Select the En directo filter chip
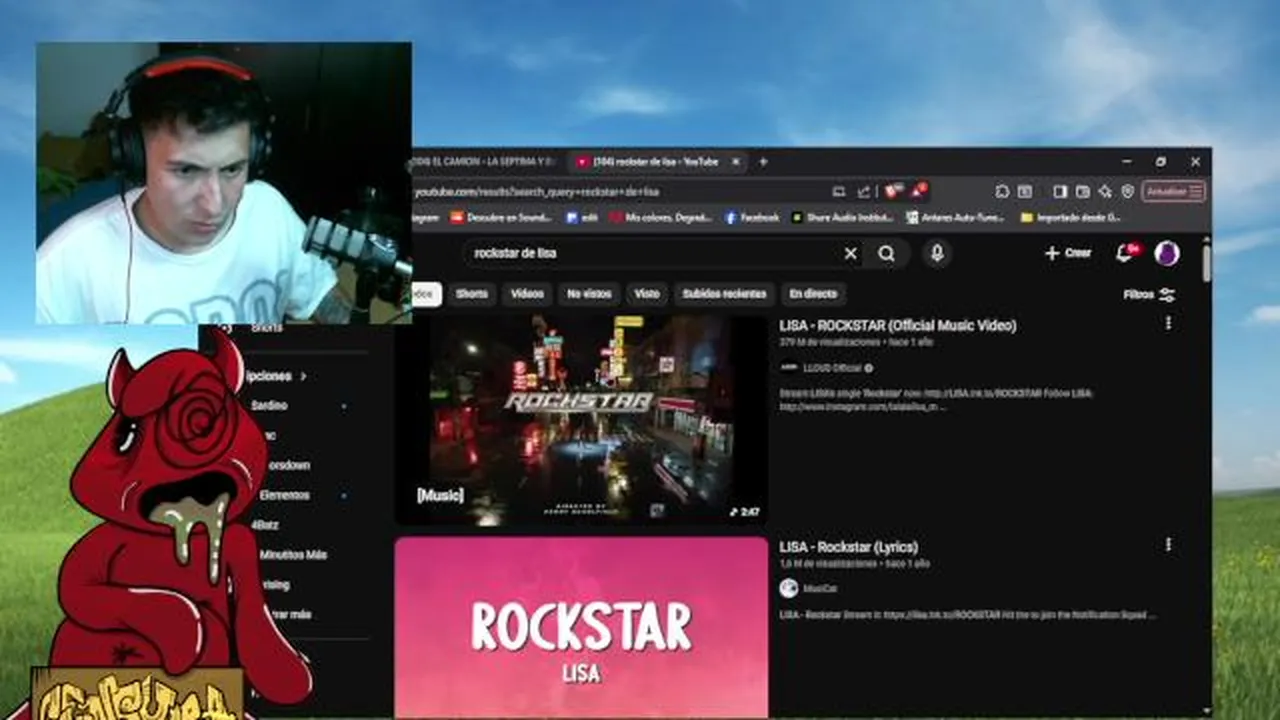Screen dimensions: 1280x720 coord(813,293)
